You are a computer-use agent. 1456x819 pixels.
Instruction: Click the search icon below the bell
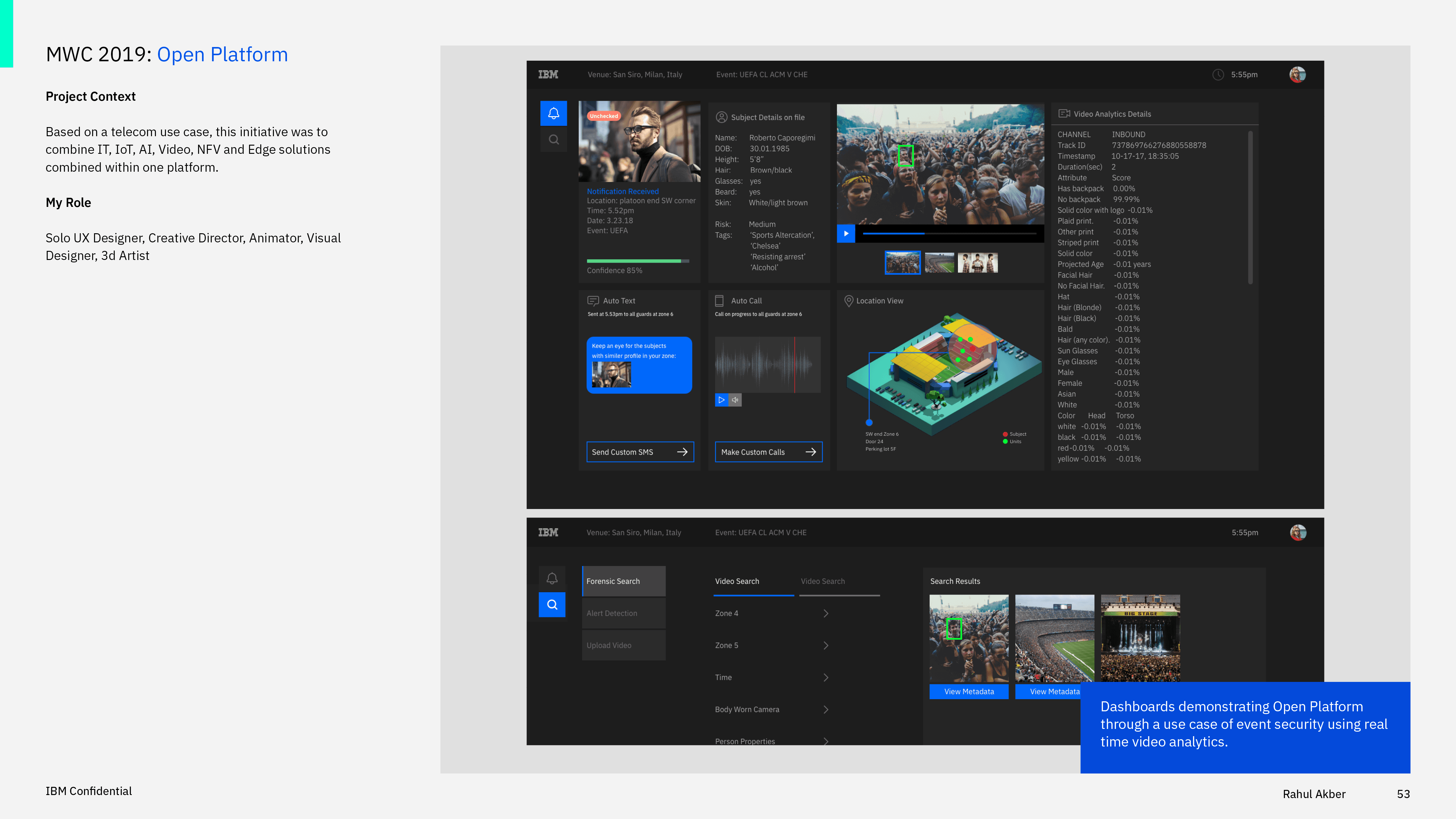click(553, 140)
